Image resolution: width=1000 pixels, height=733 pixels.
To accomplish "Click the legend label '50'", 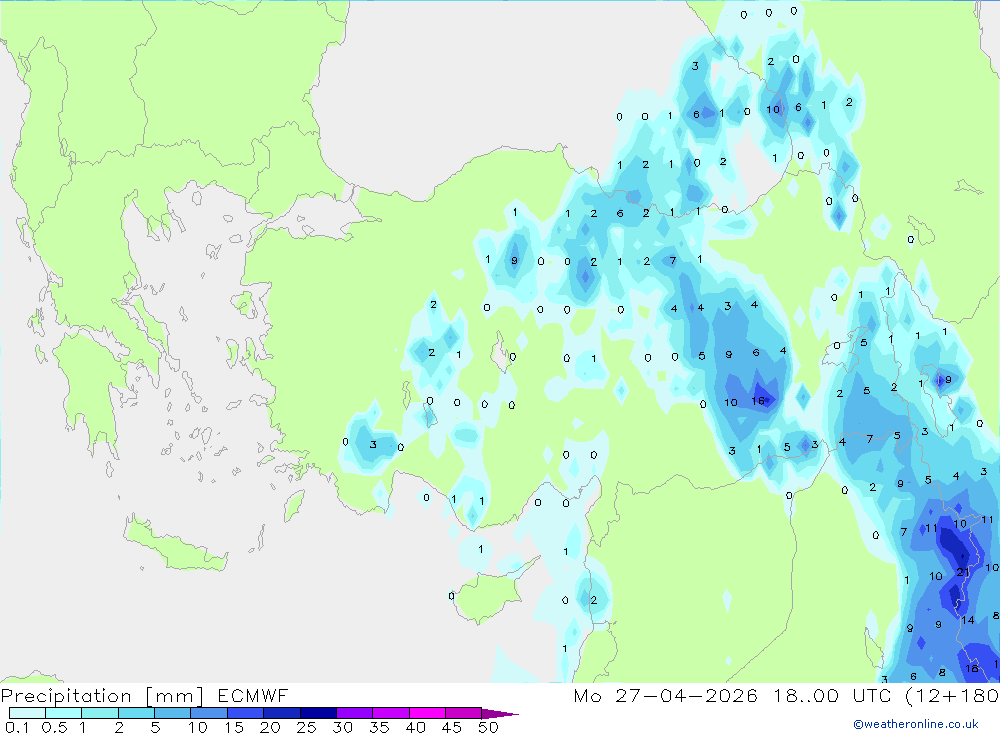I will tap(488, 727).
